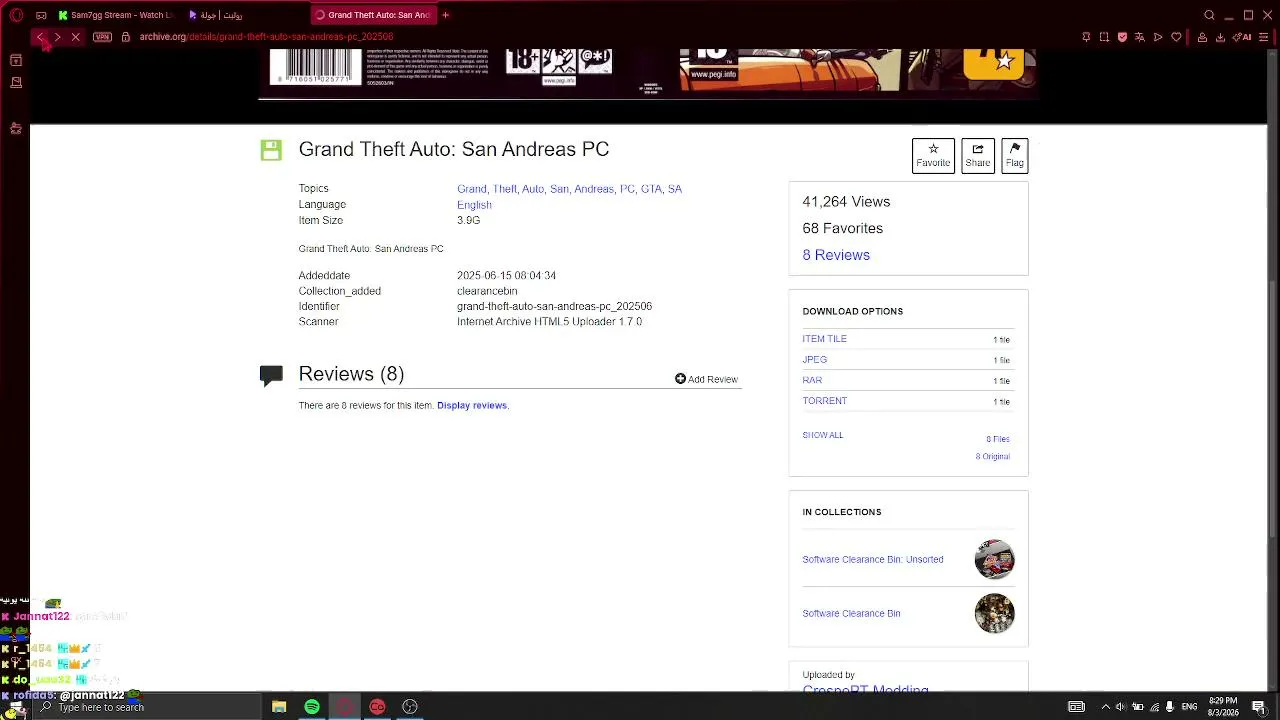Open the workspaces icon beside Opera logo
The image size is (1280, 720).
click(x=41, y=15)
